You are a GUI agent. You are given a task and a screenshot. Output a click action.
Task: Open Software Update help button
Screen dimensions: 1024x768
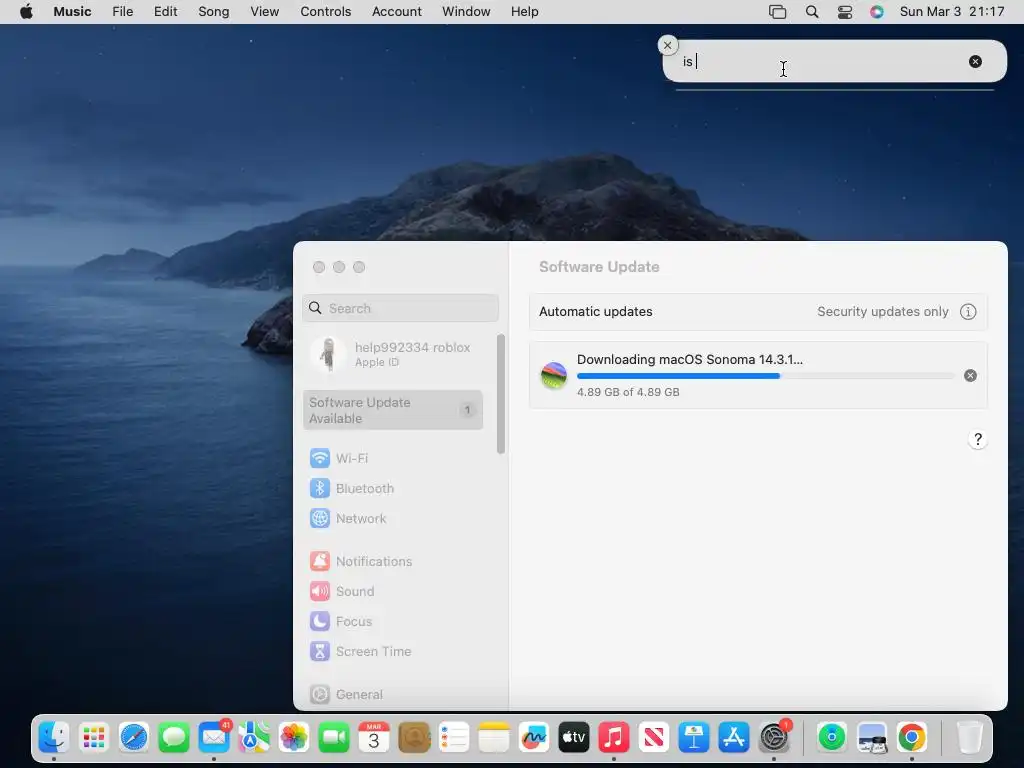978,440
